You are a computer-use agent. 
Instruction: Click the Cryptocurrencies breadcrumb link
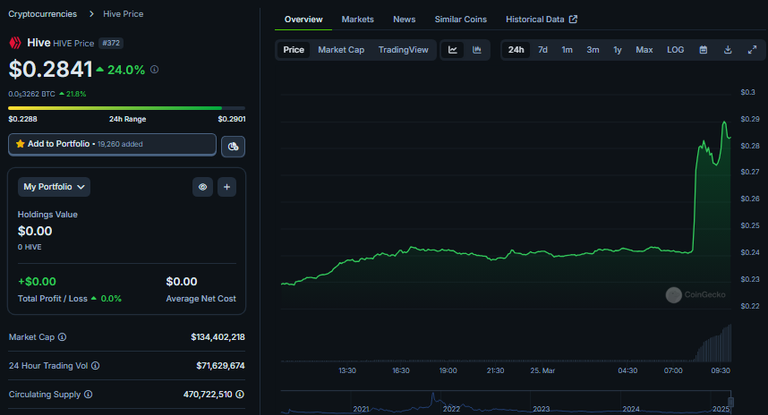43,14
